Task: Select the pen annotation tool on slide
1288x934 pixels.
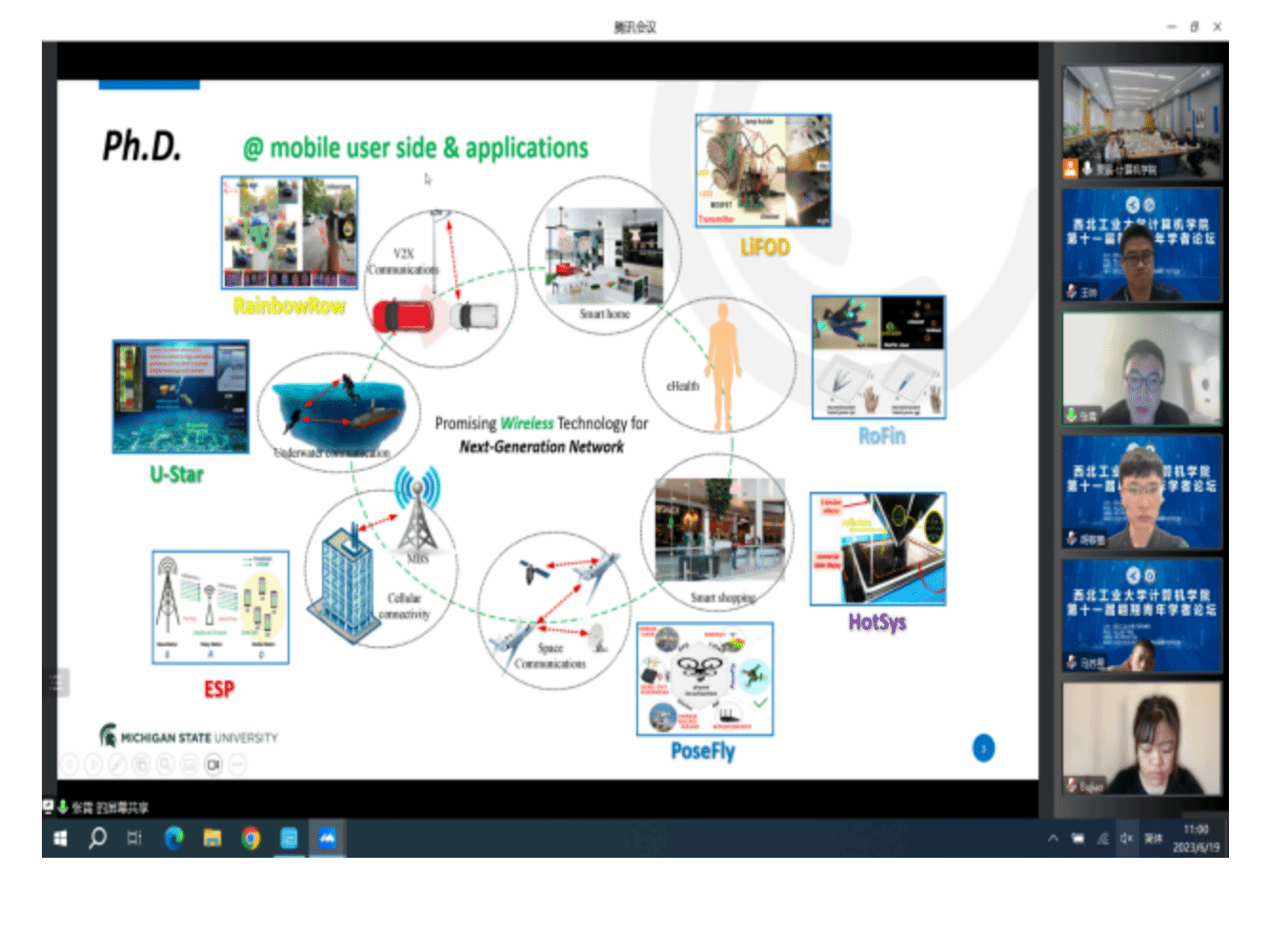Action: [117, 764]
